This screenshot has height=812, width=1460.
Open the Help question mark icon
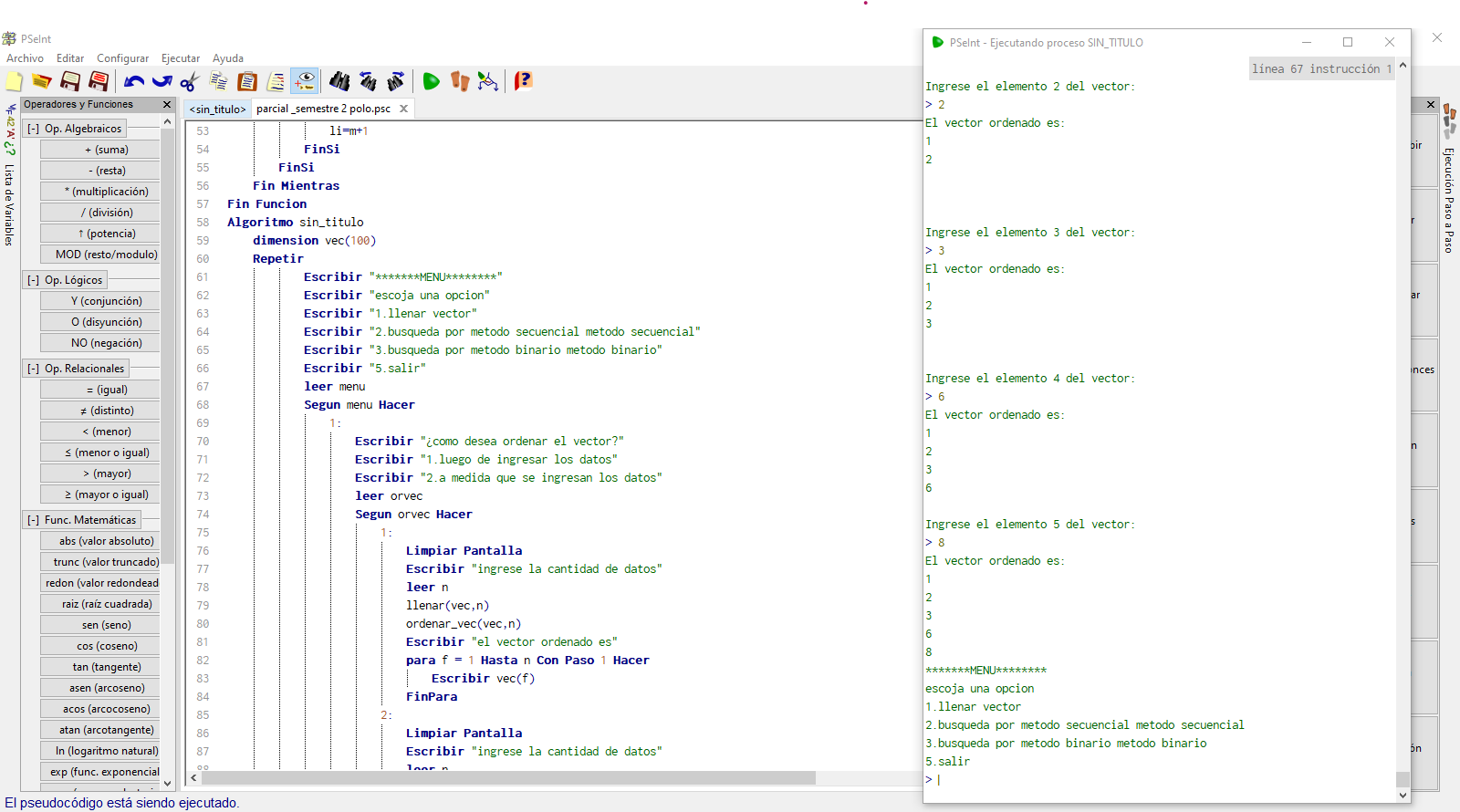[523, 81]
